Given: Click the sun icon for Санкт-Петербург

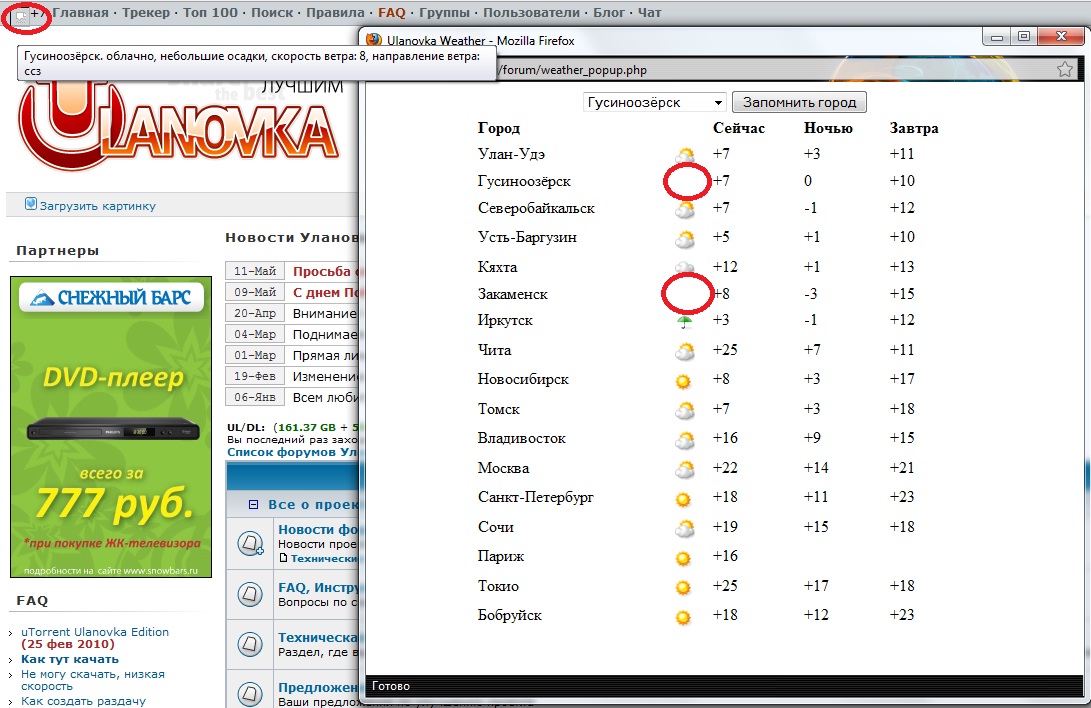Looking at the screenshot, I should [683, 499].
